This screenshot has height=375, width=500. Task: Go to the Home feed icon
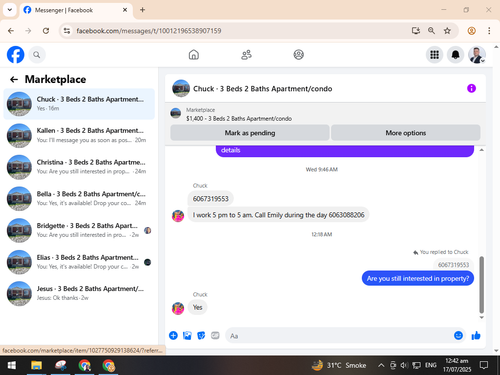[x=194, y=55]
